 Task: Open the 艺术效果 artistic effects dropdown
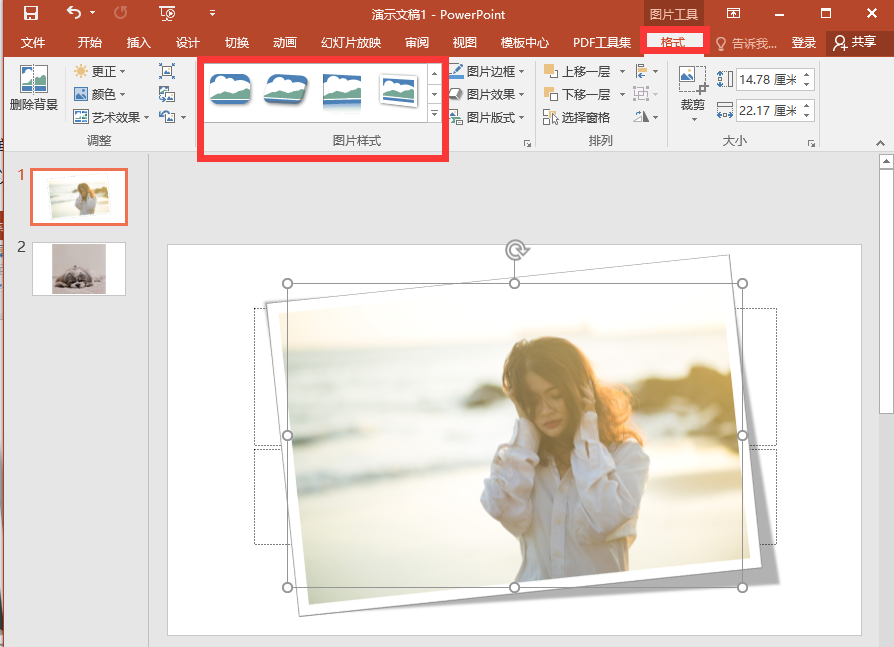(x=112, y=117)
